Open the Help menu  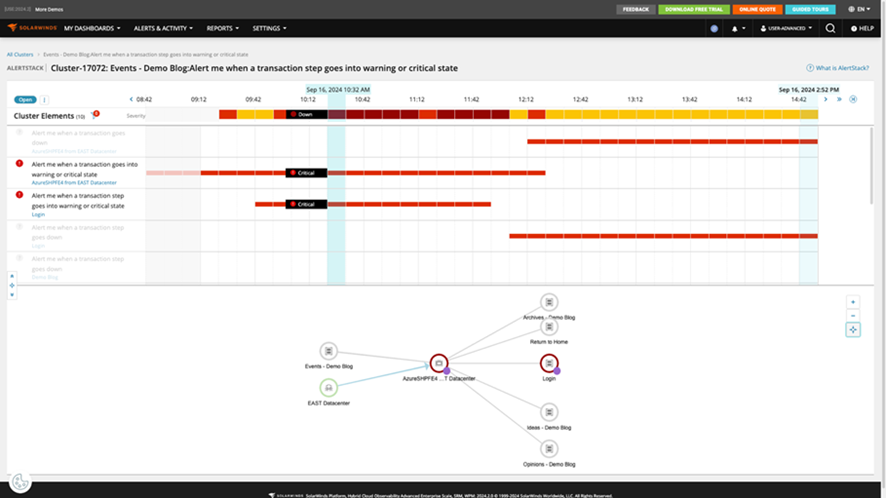(x=862, y=28)
